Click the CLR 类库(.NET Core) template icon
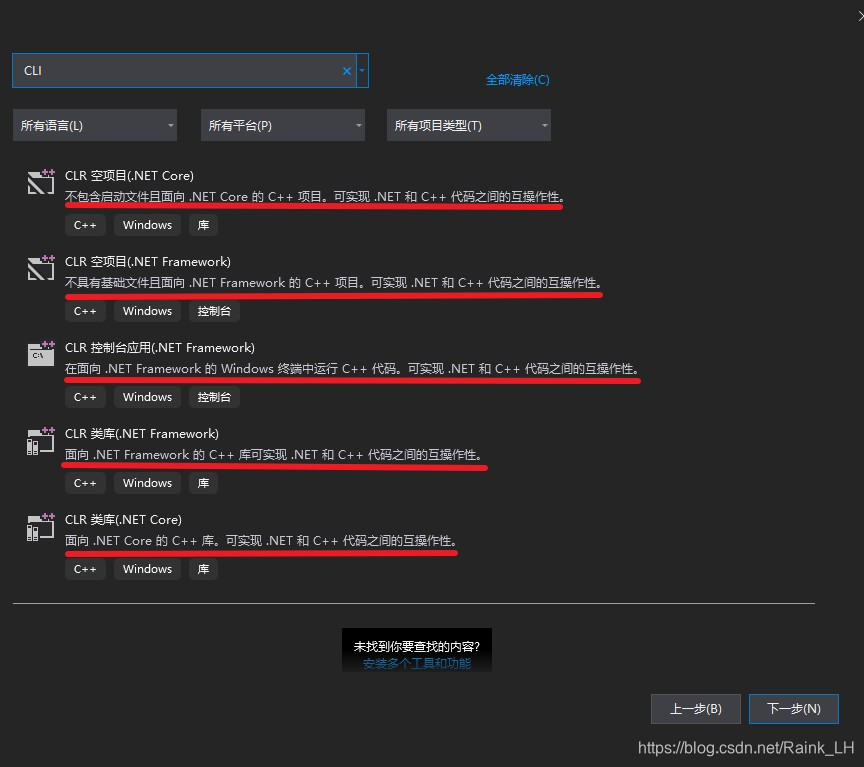 [x=41, y=527]
